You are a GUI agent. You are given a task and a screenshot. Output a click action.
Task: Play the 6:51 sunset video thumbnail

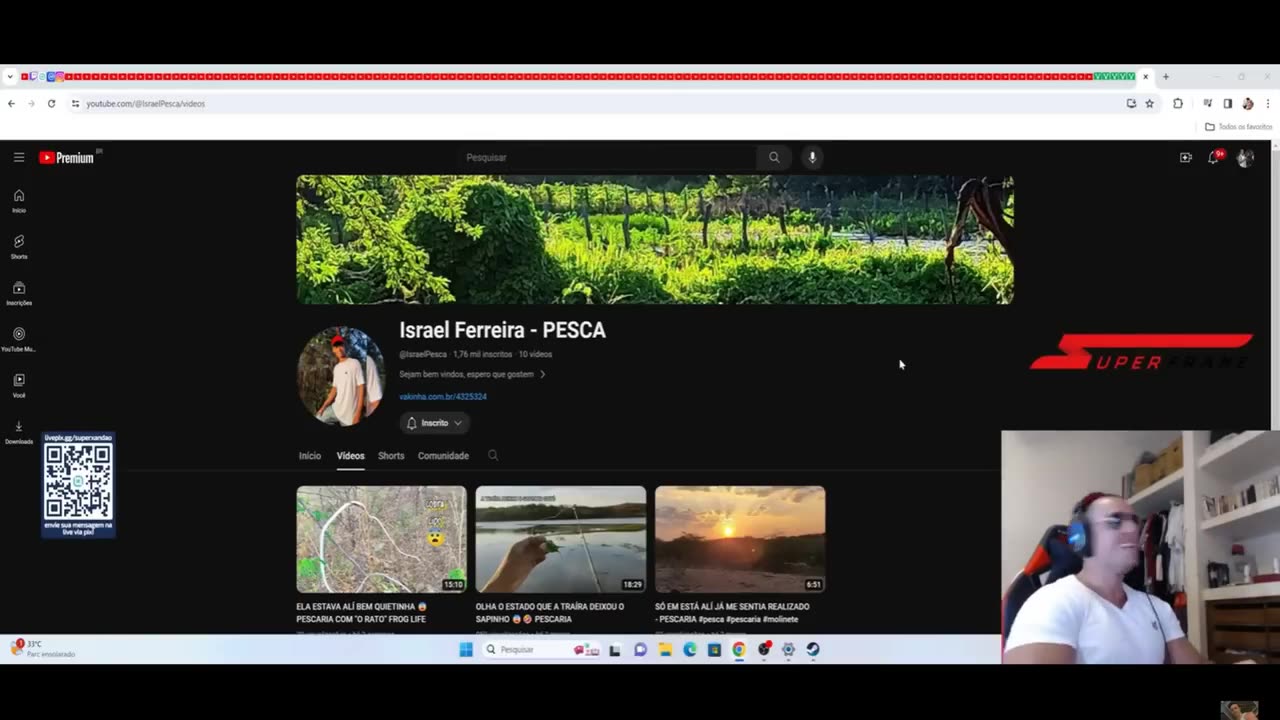740,539
